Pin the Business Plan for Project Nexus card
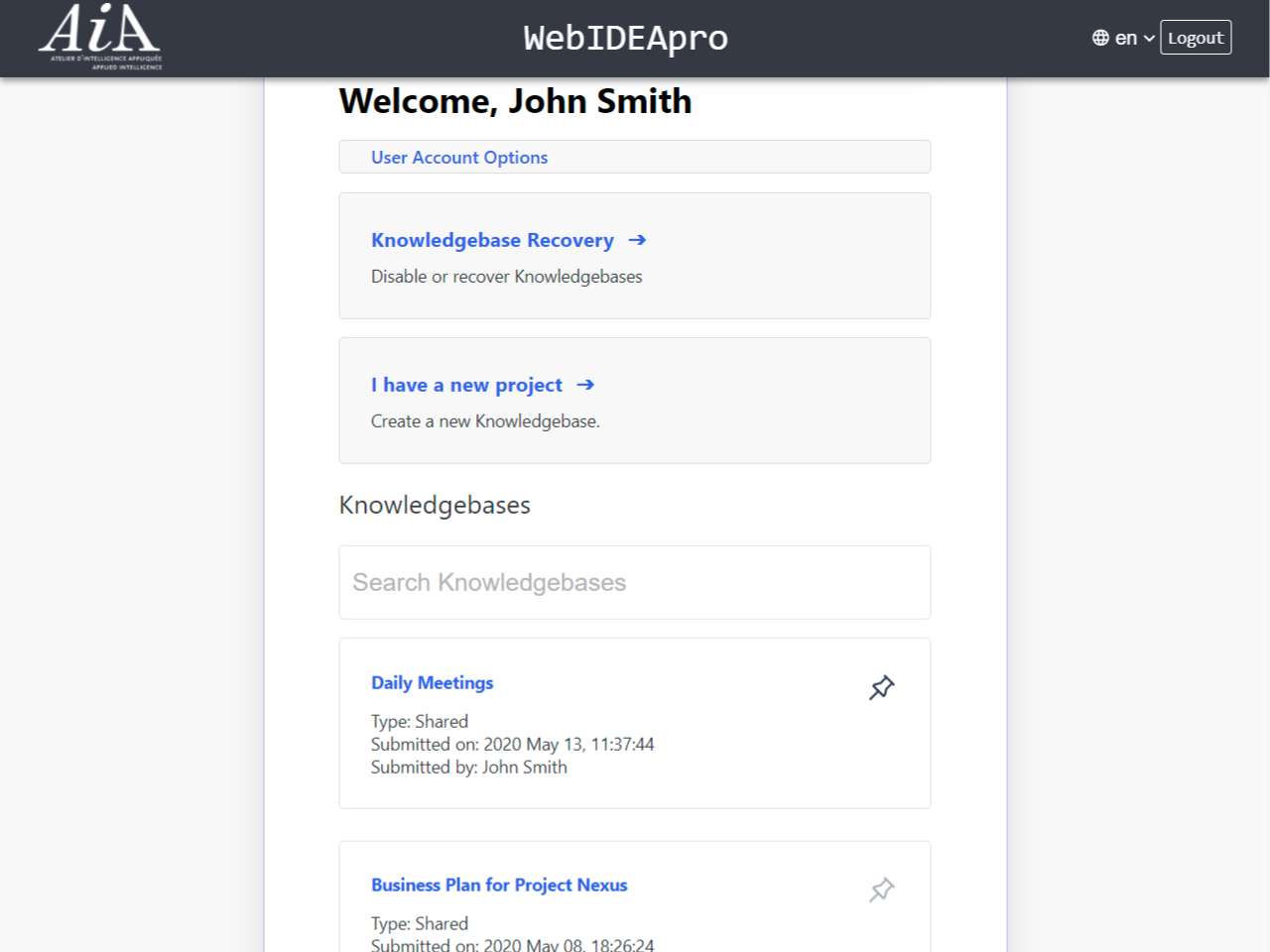 tap(881, 890)
